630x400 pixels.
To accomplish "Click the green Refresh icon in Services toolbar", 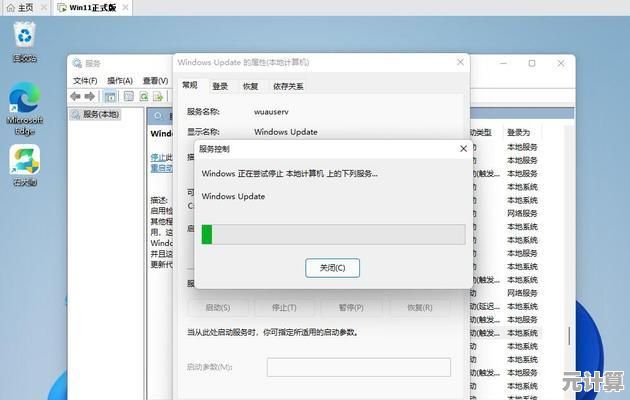I will point(143,96).
